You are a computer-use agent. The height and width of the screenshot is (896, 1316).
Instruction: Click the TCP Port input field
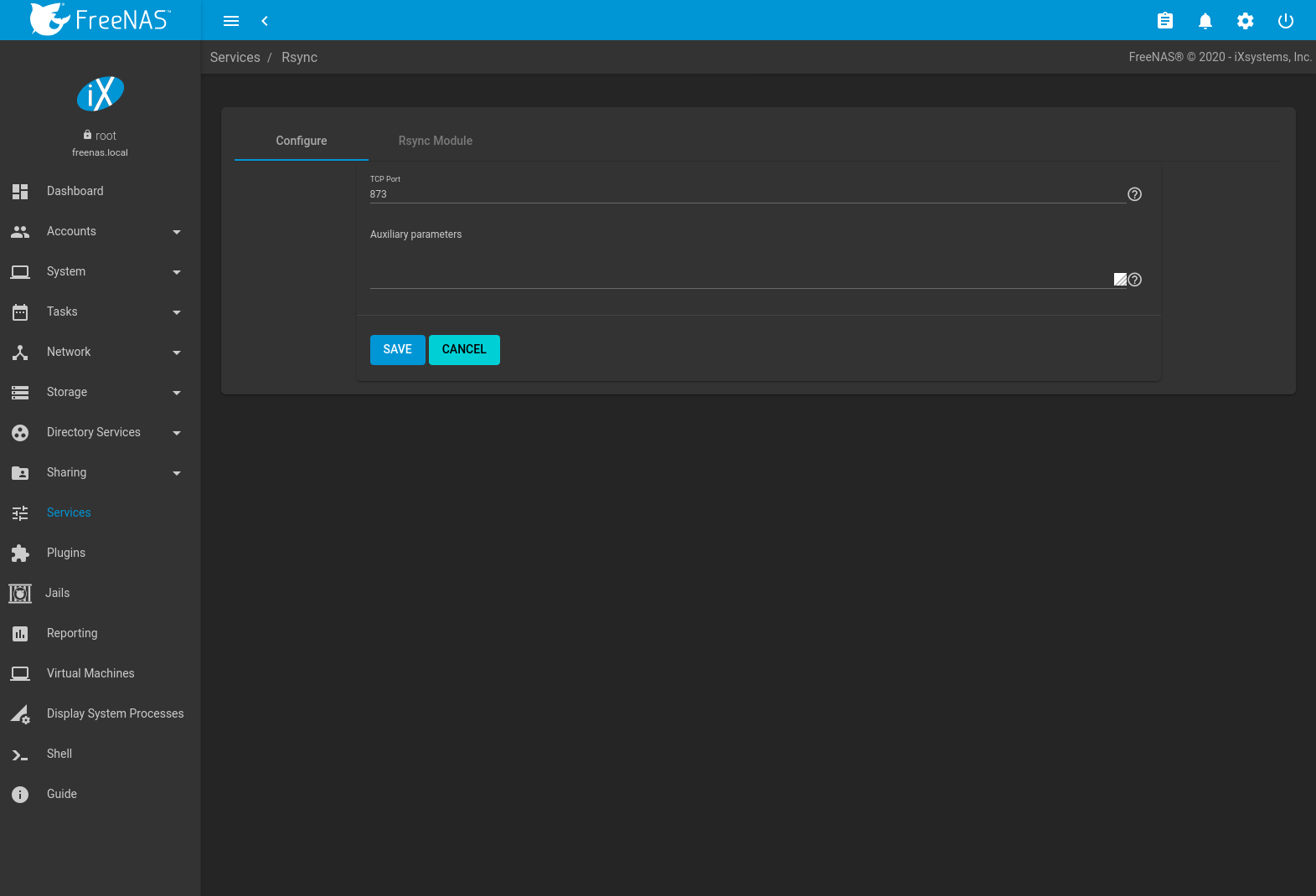(x=746, y=194)
